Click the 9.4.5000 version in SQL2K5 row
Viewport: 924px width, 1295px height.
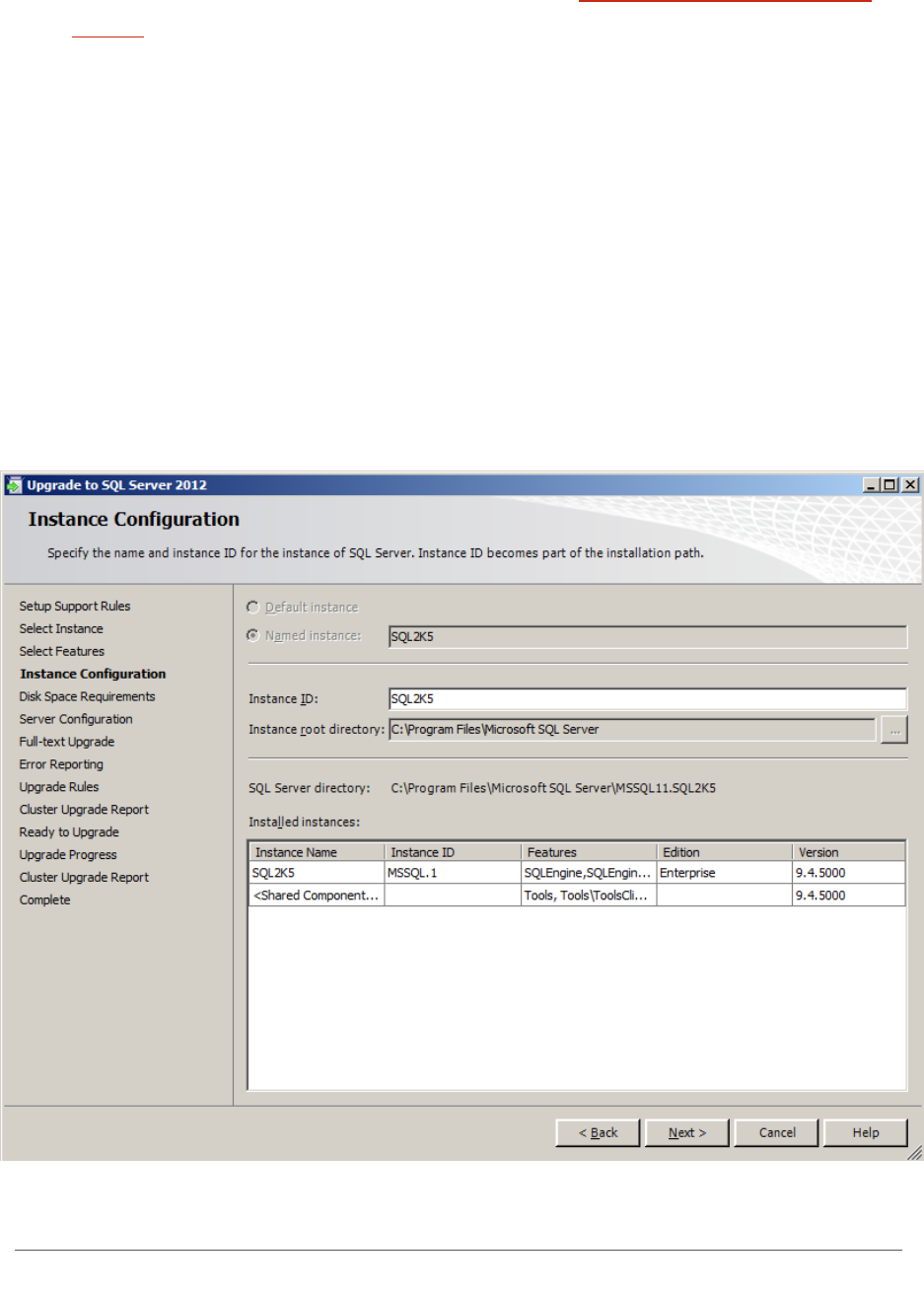click(849, 873)
